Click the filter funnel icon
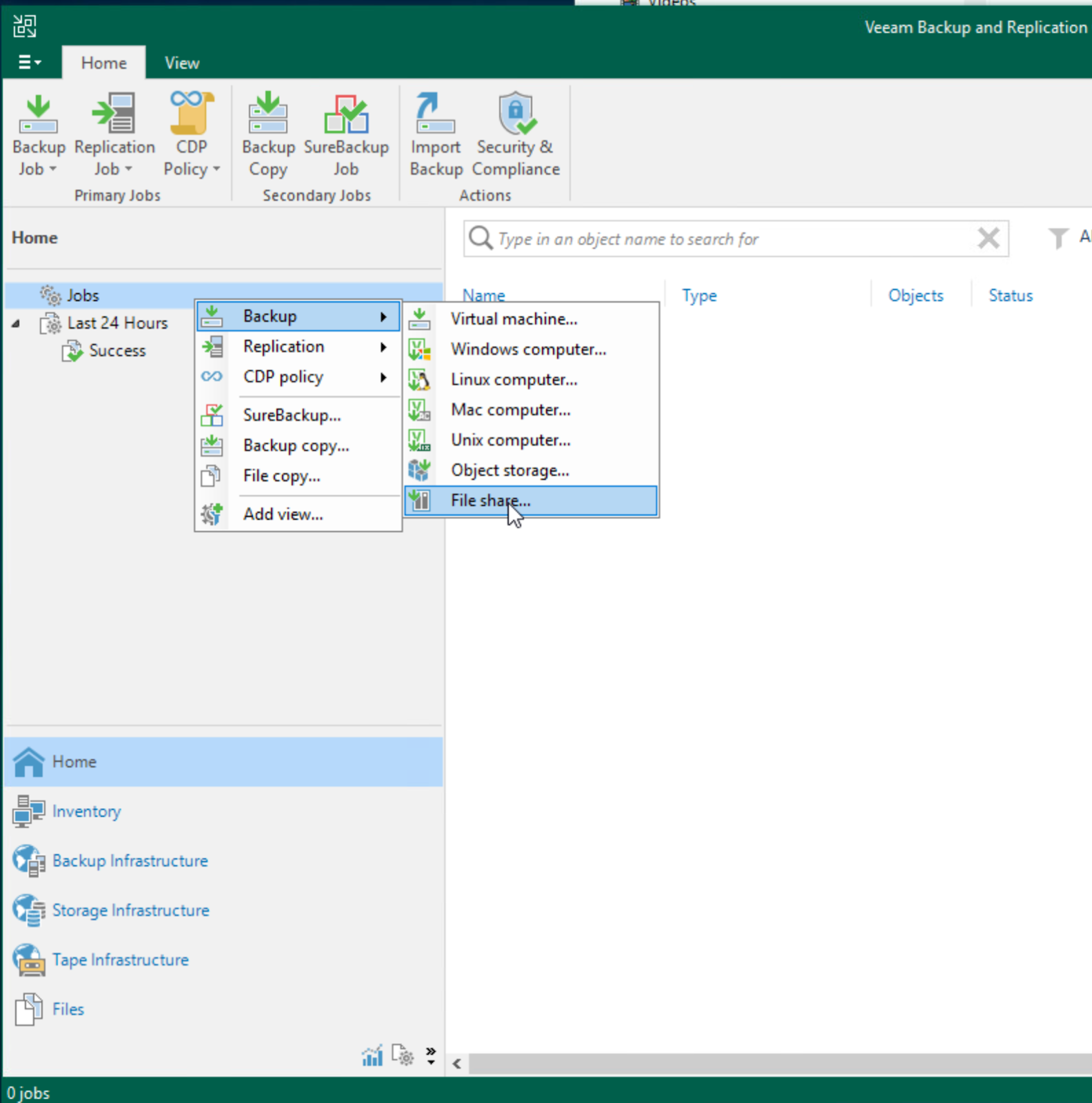The height and width of the screenshot is (1103, 1092). click(1058, 239)
